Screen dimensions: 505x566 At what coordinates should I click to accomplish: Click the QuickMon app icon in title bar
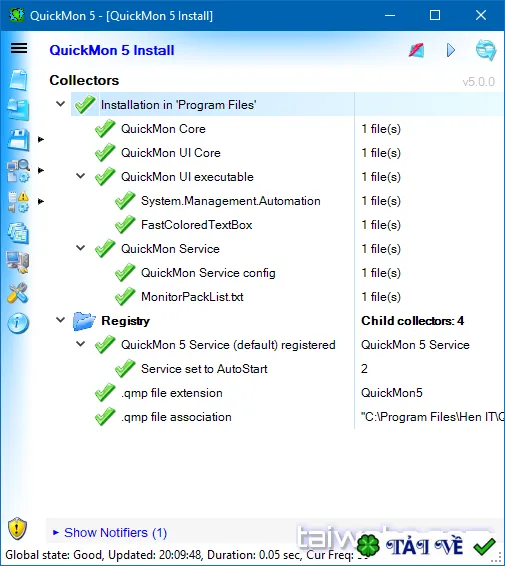[x=17, y=15]
